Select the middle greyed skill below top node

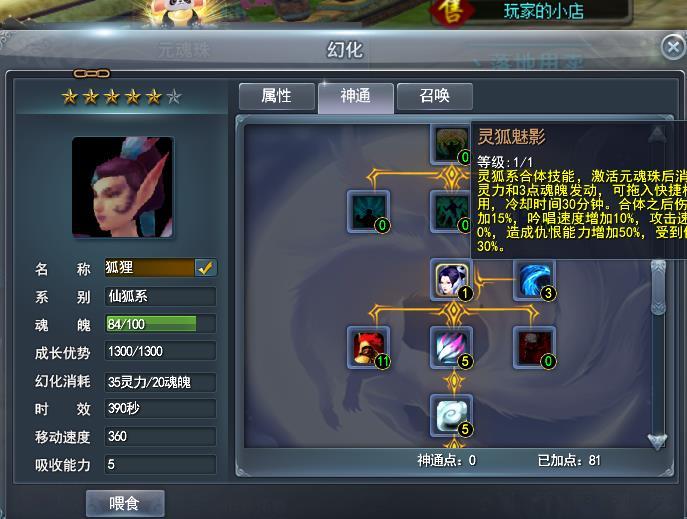click(451, 212)
